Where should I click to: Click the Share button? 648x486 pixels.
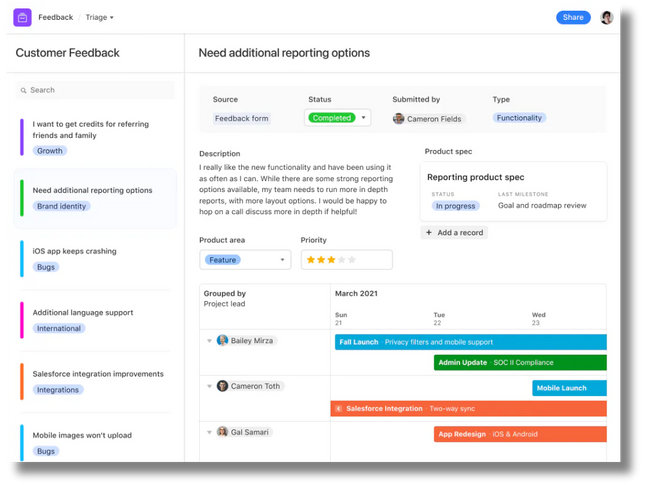click(x=573, y=17)
